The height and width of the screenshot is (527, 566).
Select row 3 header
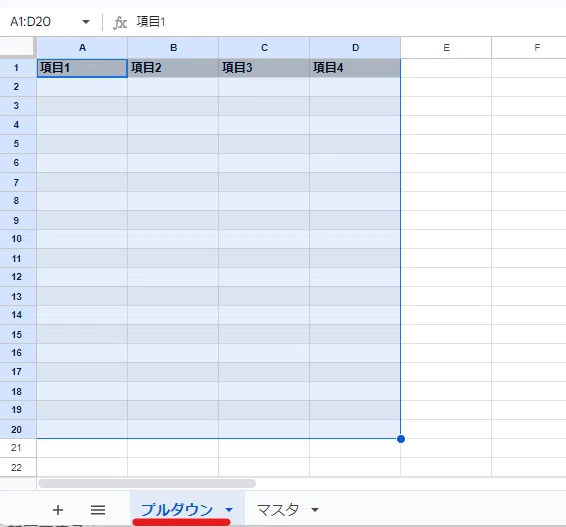(18, 106)
